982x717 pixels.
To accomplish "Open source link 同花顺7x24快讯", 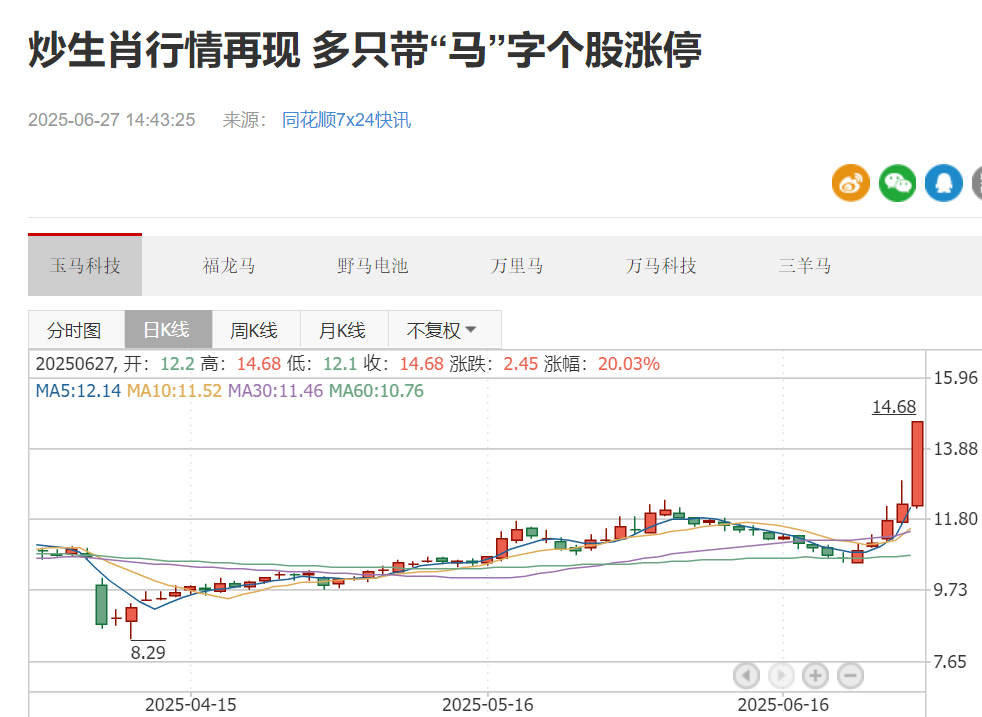I will 346,120.
